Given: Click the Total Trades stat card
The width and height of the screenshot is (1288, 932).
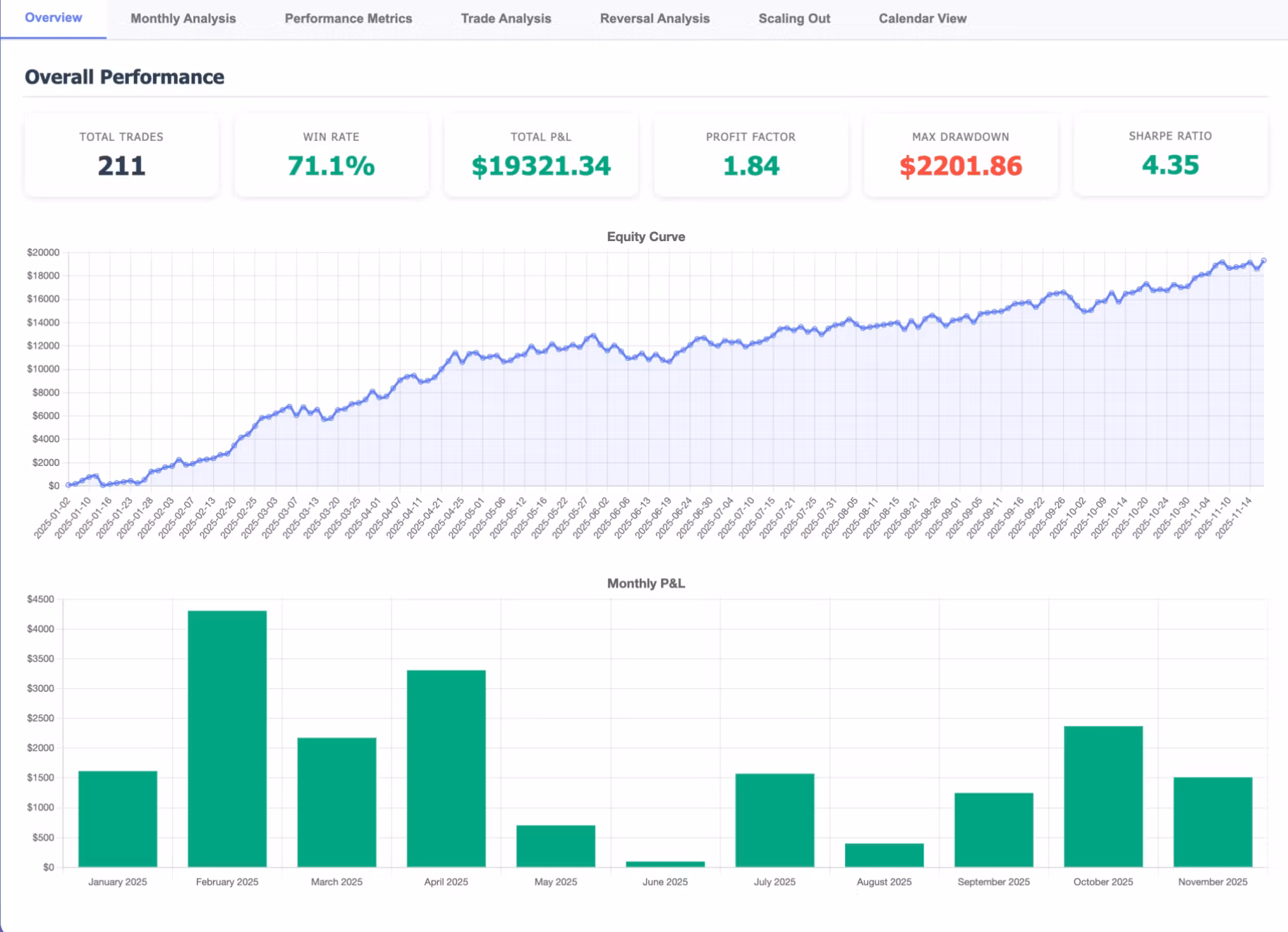Looking at the screenshot, I should pos(121,154).
